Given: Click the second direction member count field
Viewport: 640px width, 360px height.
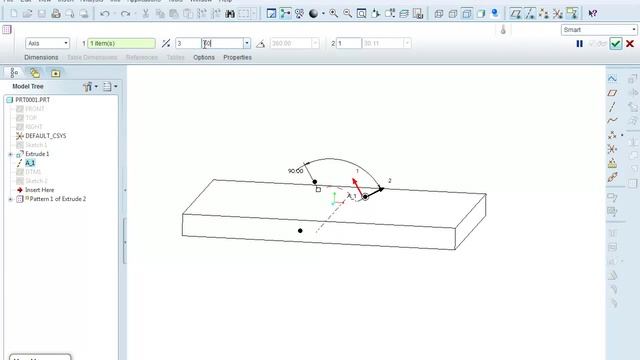Looking at the screenshot, I should (349, 43).
